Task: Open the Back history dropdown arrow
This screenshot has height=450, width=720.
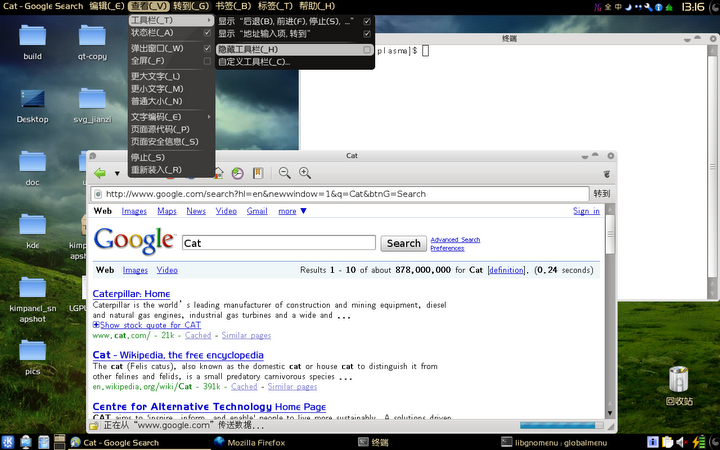Action: tap(117, 174)
